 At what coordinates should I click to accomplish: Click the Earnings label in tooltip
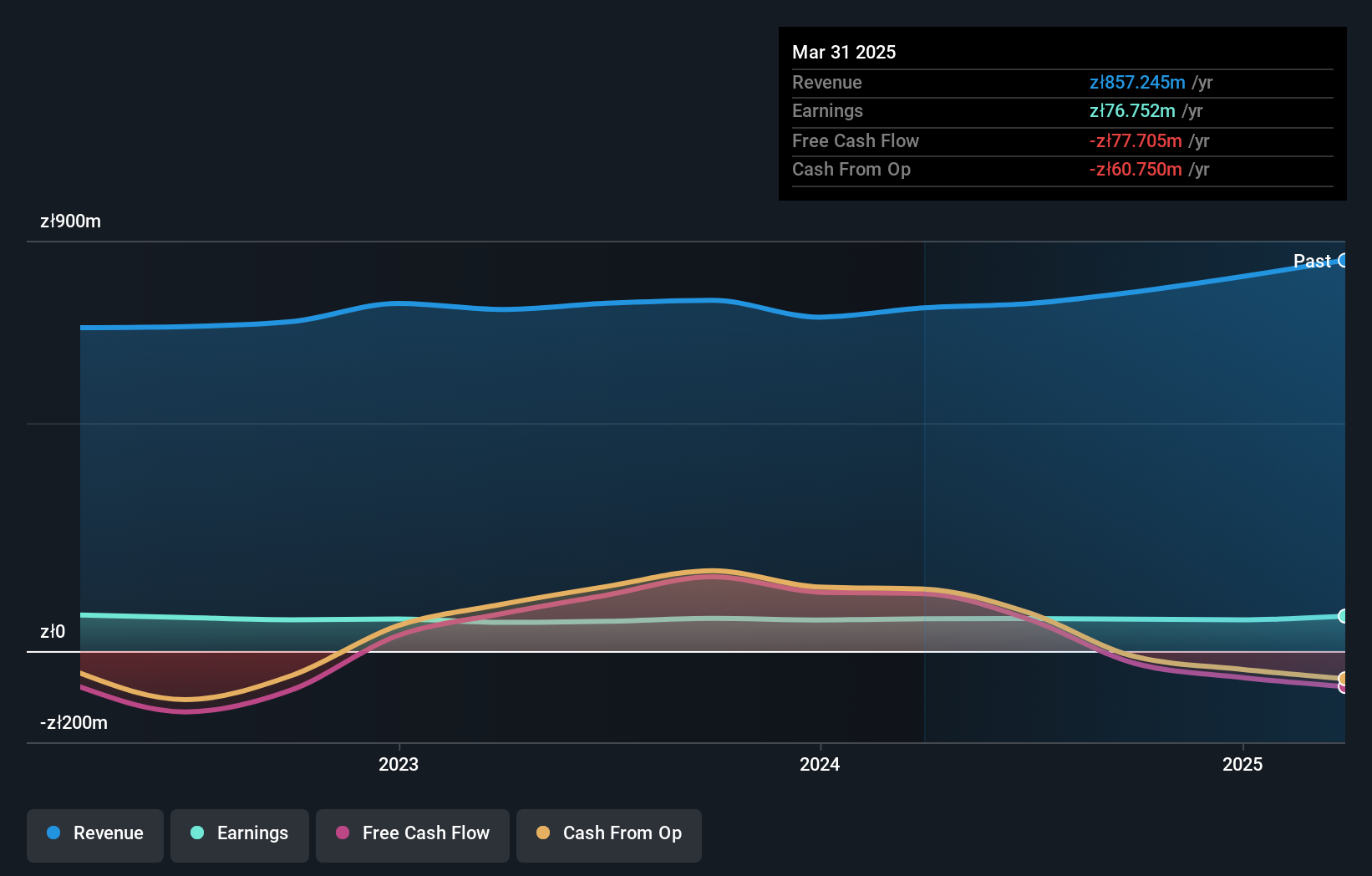(x=827, y=110)
